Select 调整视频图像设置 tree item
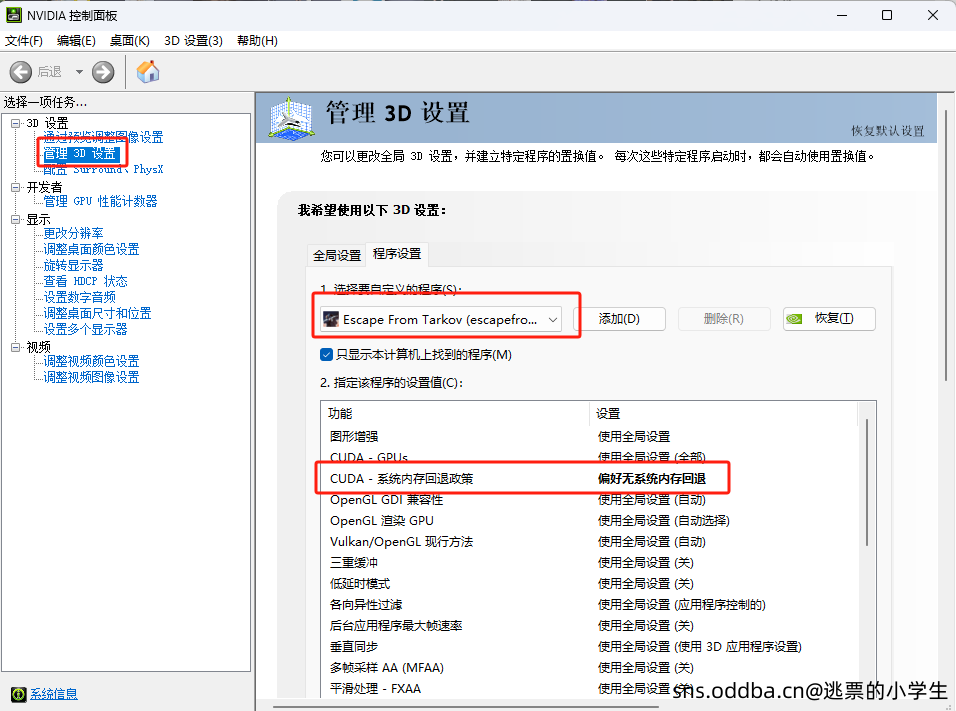 point(91,377)
